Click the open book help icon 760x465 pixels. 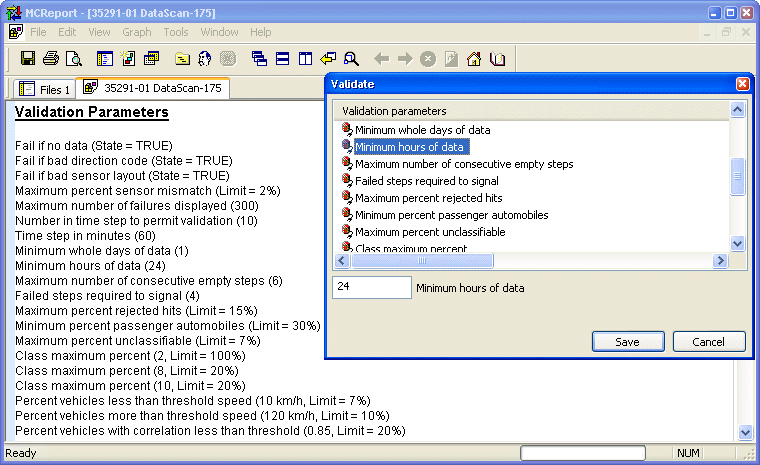click(x=497, y=59)
